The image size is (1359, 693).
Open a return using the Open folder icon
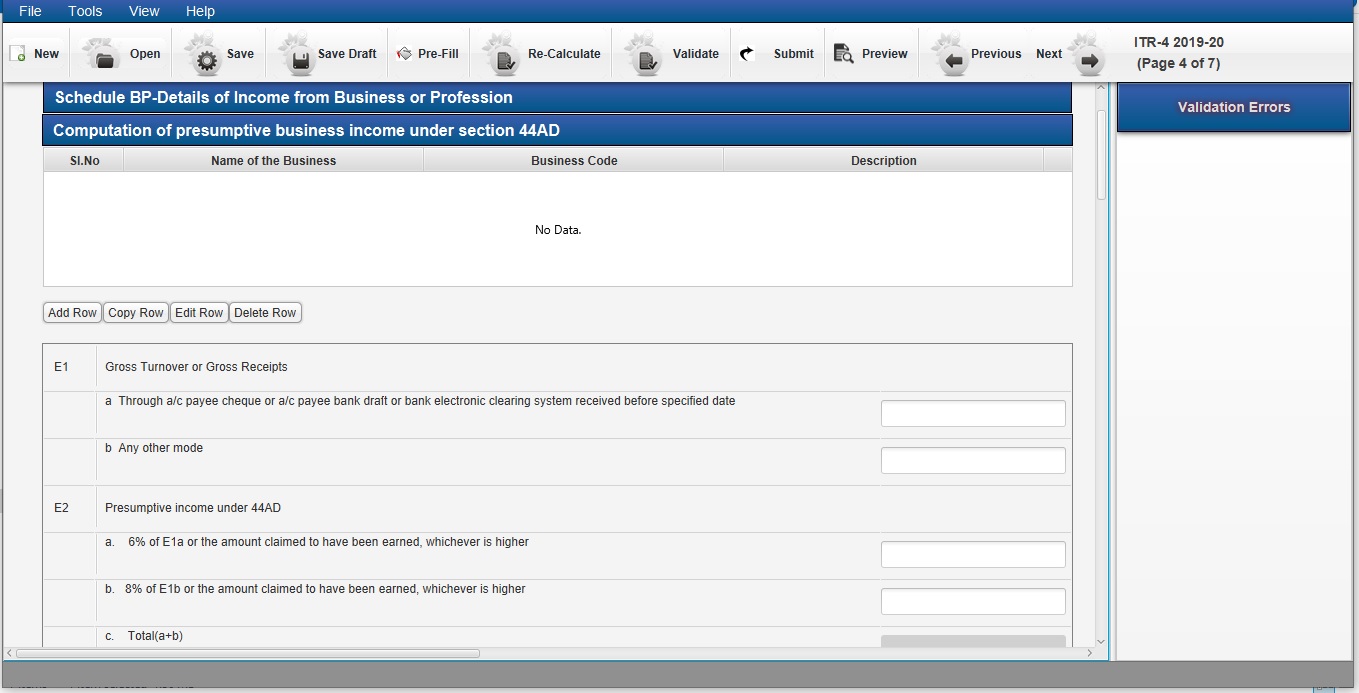pyautogui.click(x=103, y=55)
